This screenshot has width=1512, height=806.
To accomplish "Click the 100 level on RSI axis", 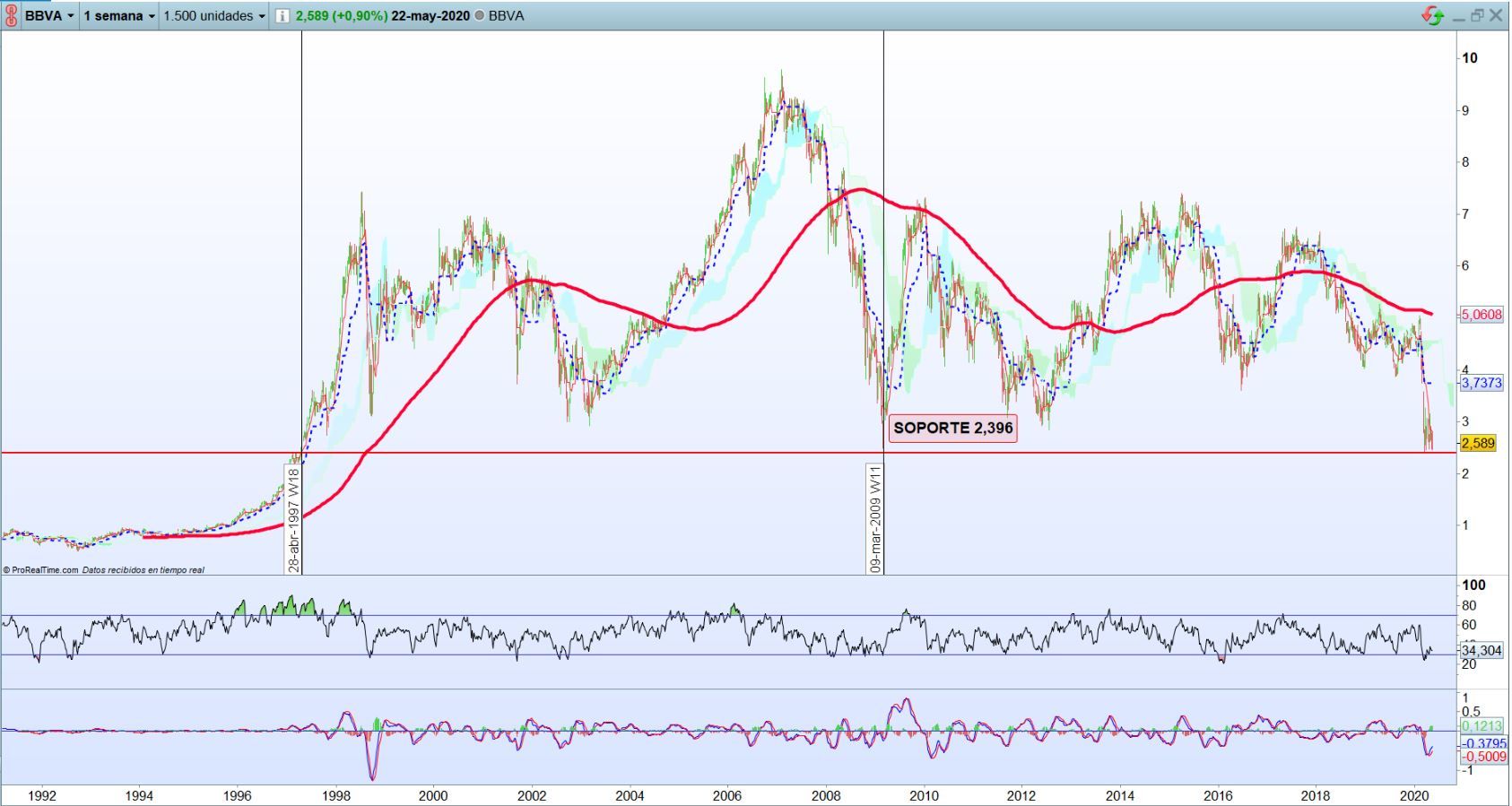I will [1473, 585].
